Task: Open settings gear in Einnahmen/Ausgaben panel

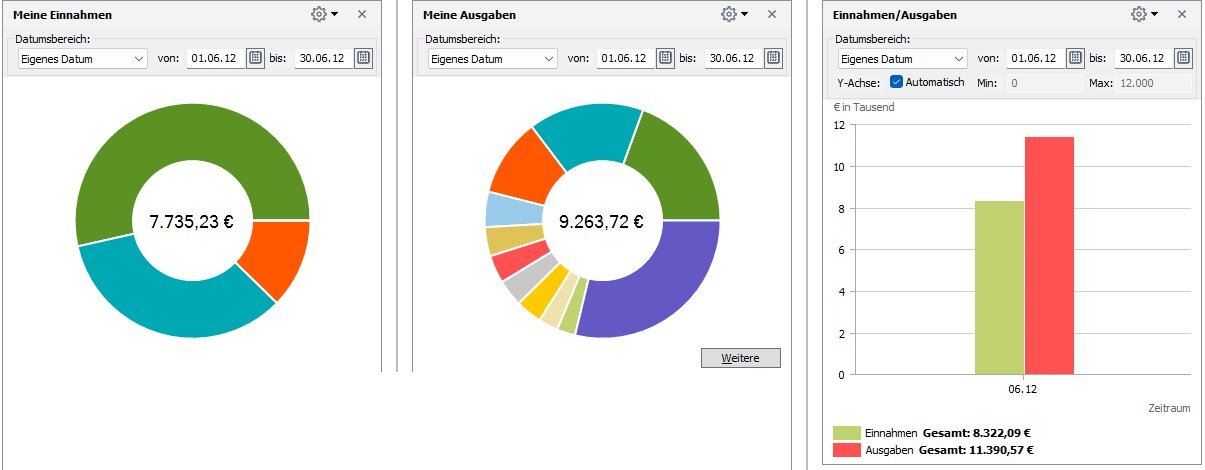Action: pos(1139,14)
